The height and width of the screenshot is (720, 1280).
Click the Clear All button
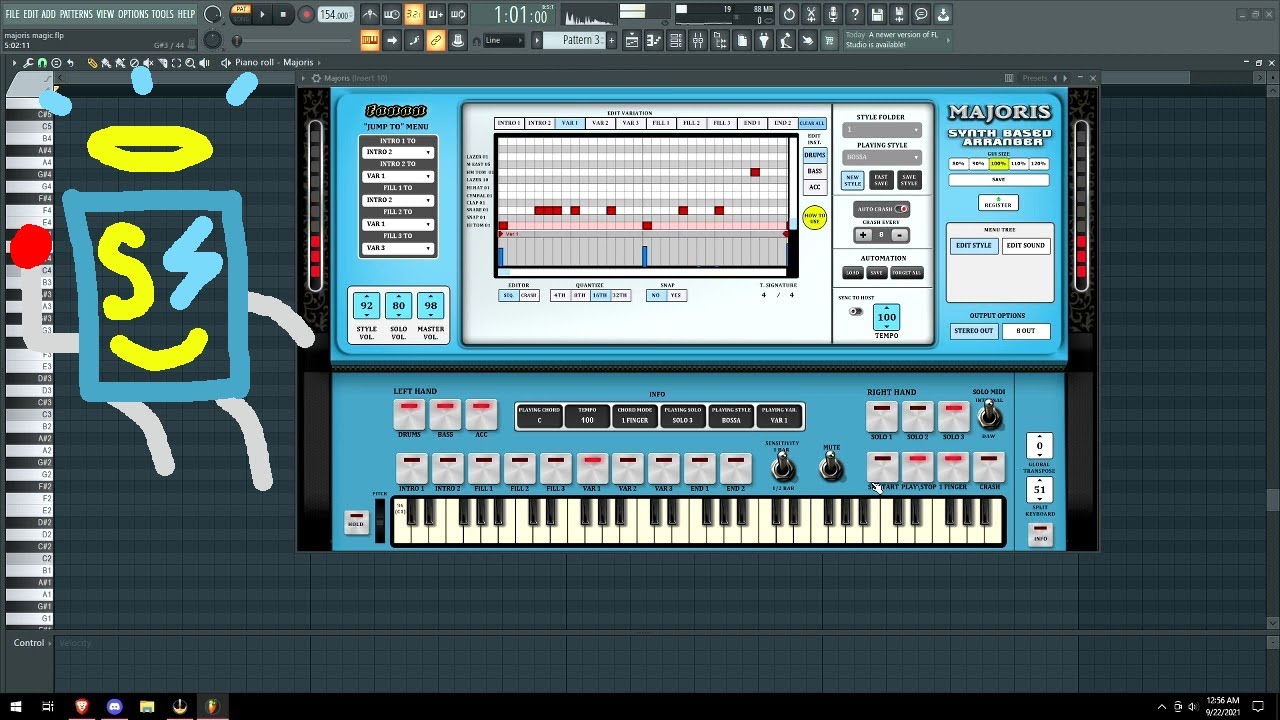point(812,123)
